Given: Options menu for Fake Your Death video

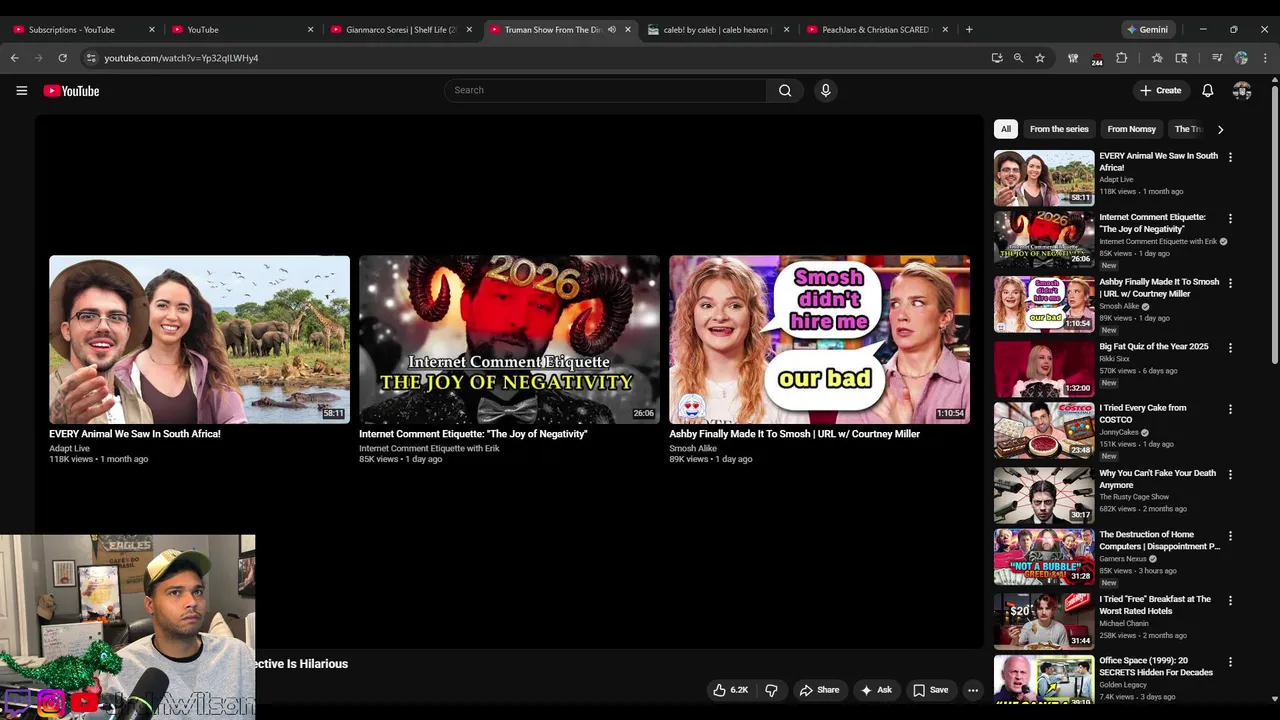Looking at the screenshot, I should [x=1230, y=474].
